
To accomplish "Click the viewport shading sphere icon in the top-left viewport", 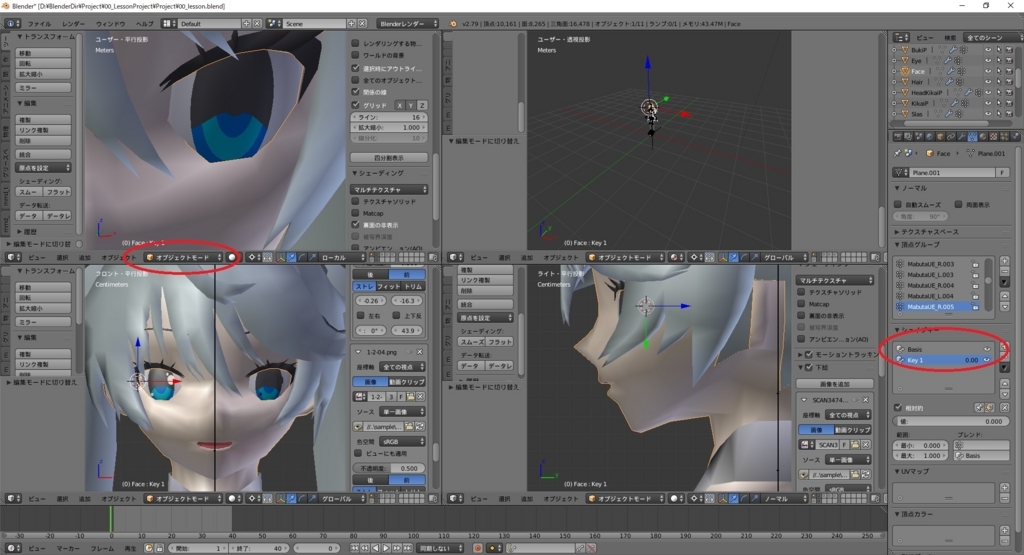I will [232, 257].
